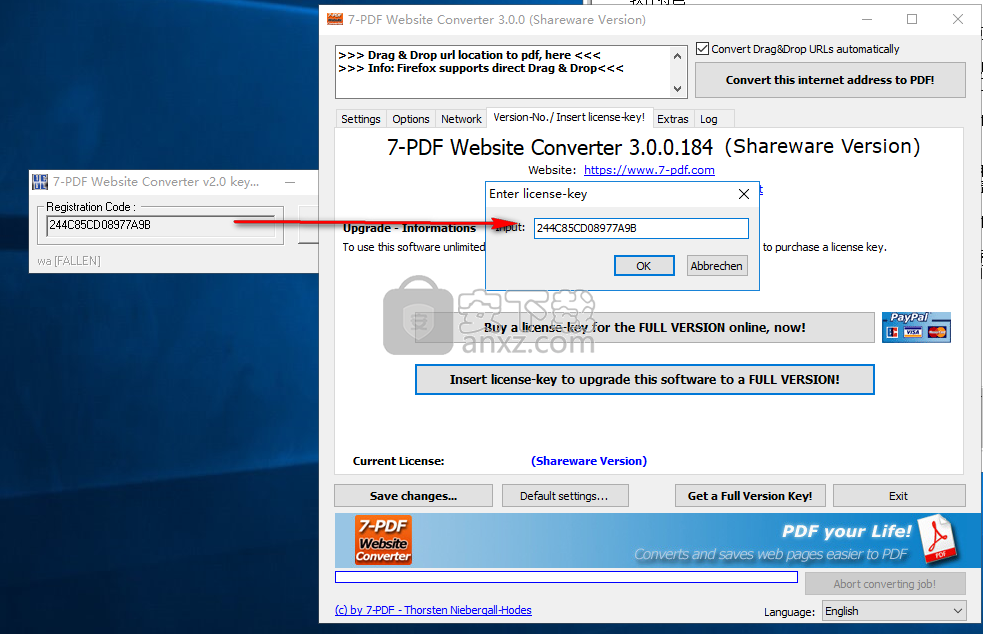Open the 7-PDF Thorsten Niebergall-Hodes copyright link
983x634 pixels.
(x=433, y=610)
